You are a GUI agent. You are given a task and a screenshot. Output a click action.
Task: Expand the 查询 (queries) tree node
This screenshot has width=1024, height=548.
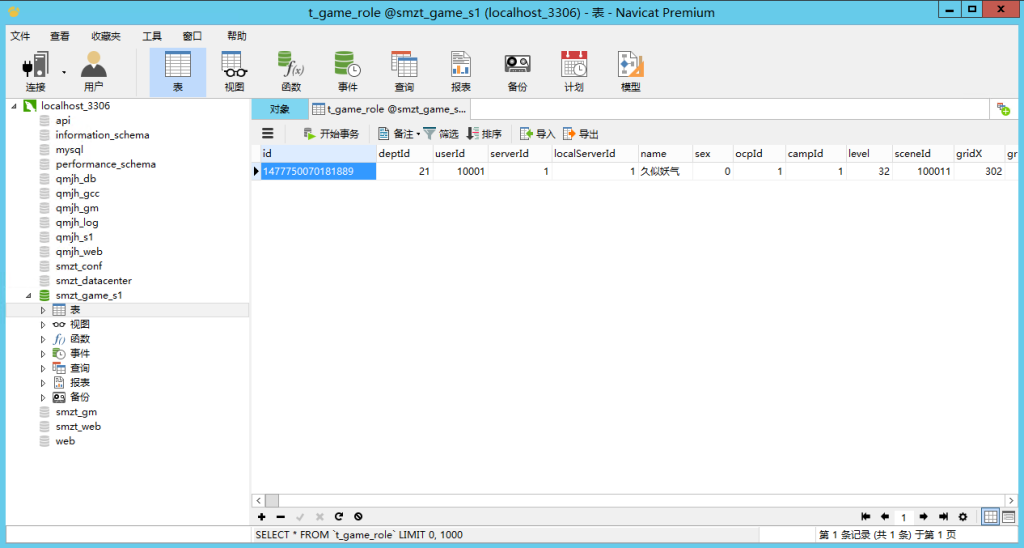tap(43, 368)
